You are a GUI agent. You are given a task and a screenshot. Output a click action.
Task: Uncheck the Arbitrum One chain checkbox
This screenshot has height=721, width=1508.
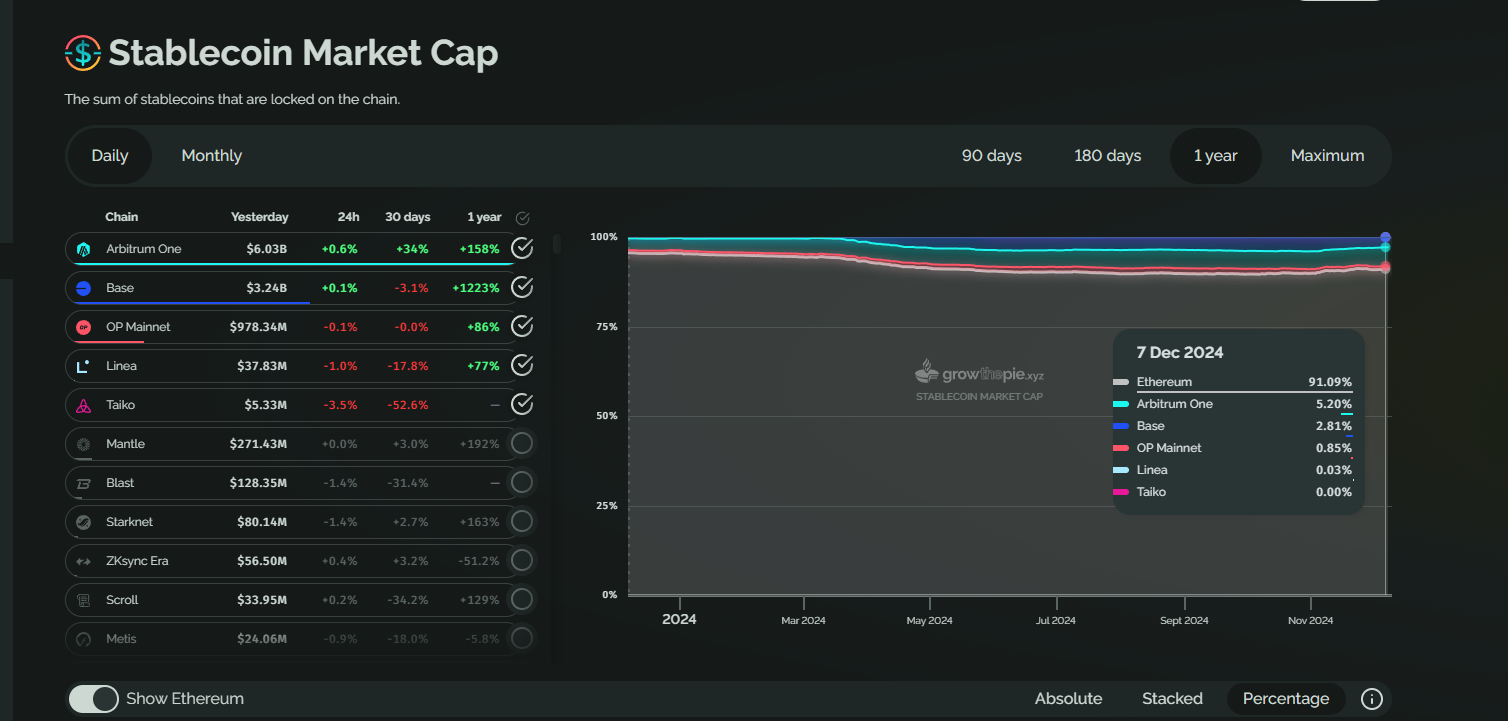(x=522, y=248)
